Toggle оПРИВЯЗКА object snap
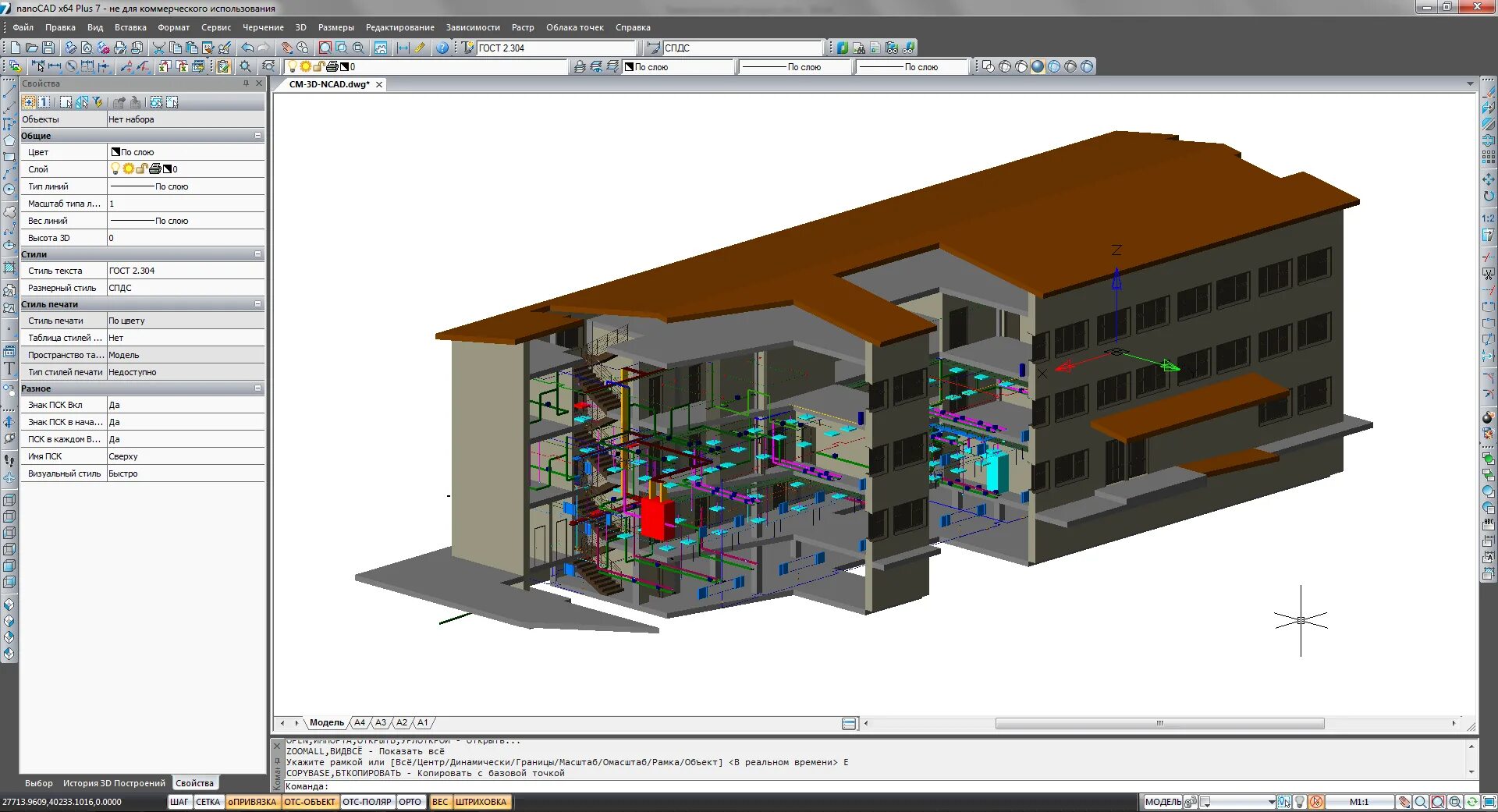Image resolution: width=1498 pixels, height=812 pixels. pos(252,802)
